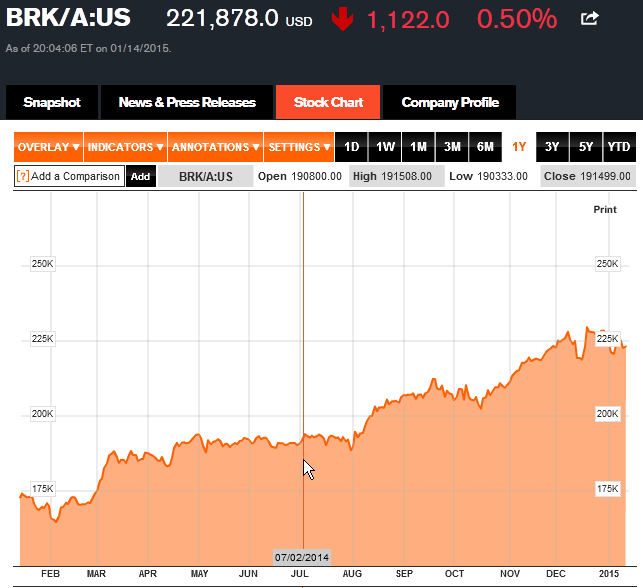643x588 pixels.
Task: Select the YTD range button
Action: coord(619,147)
